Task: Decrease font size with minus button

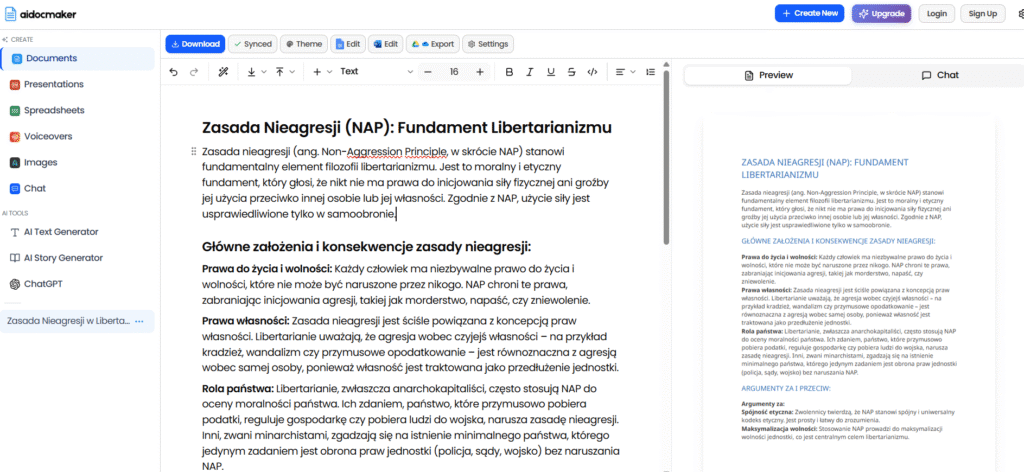Action: (428, 72)
